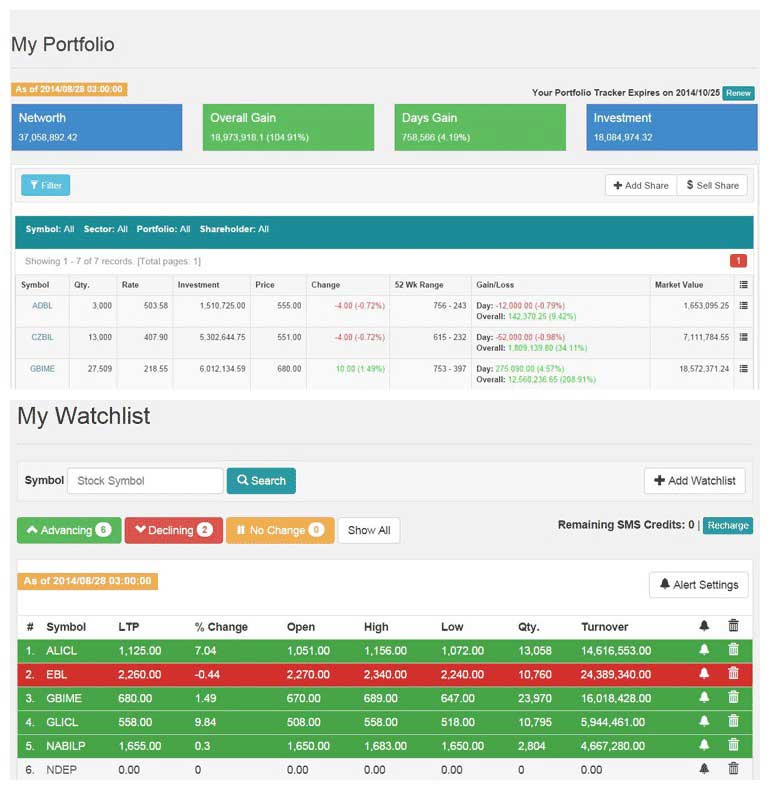
Task: Open the Alert Settings panel
Action: [x=699, y=585]
